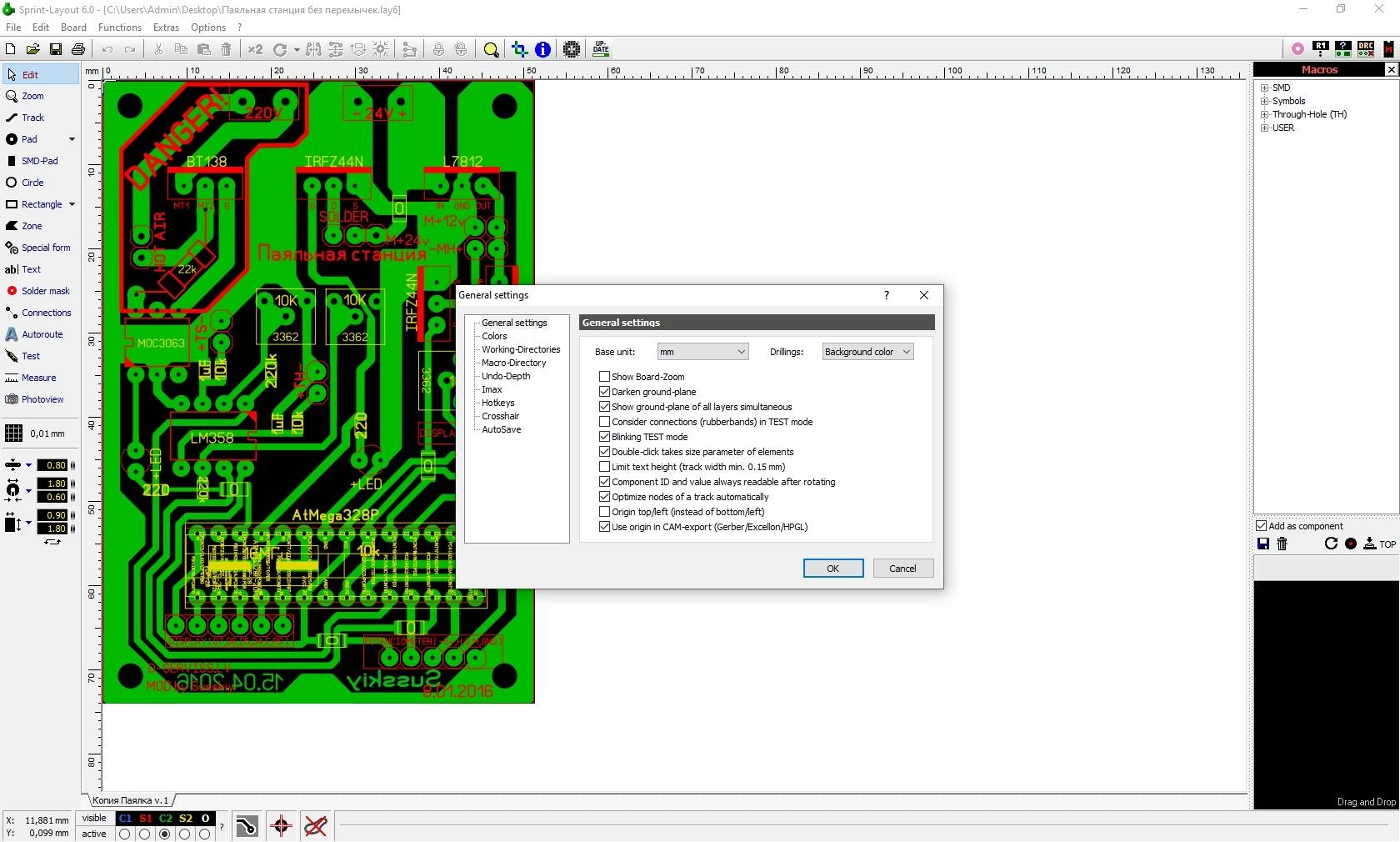Uncheck Use origin in CAM-export
Screen dimensions: 1400x842
point(605,527)
